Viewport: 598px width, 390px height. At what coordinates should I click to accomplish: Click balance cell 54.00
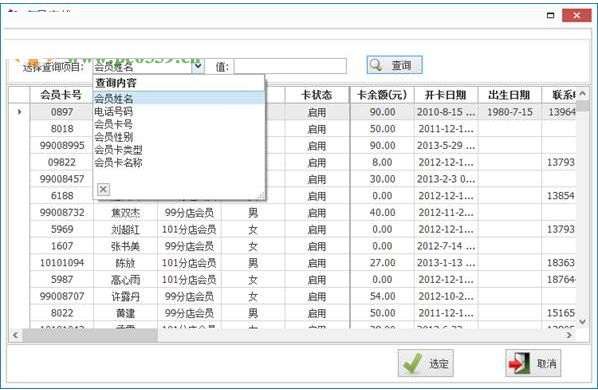382,296
